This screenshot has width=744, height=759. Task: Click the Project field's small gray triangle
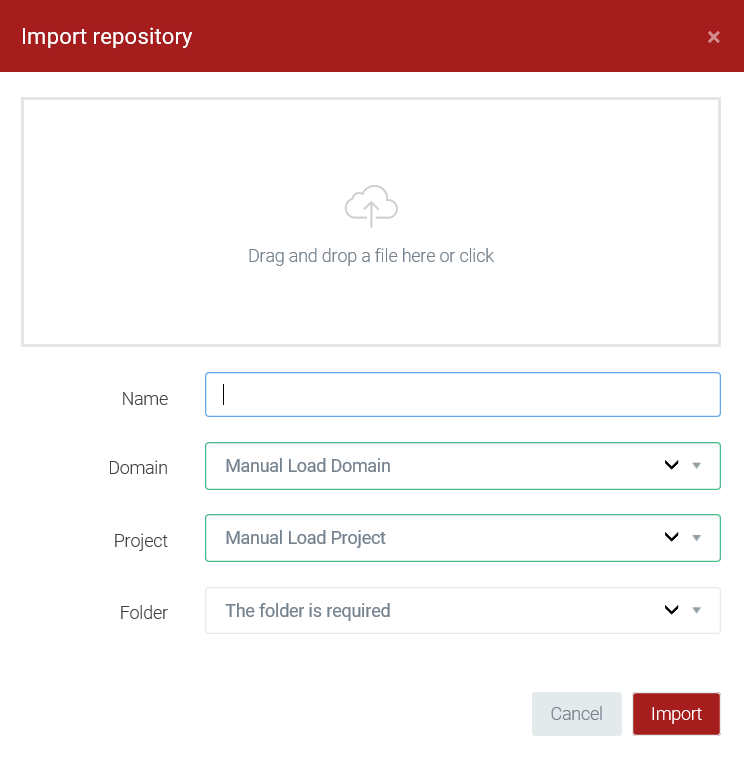pos(697,538)
